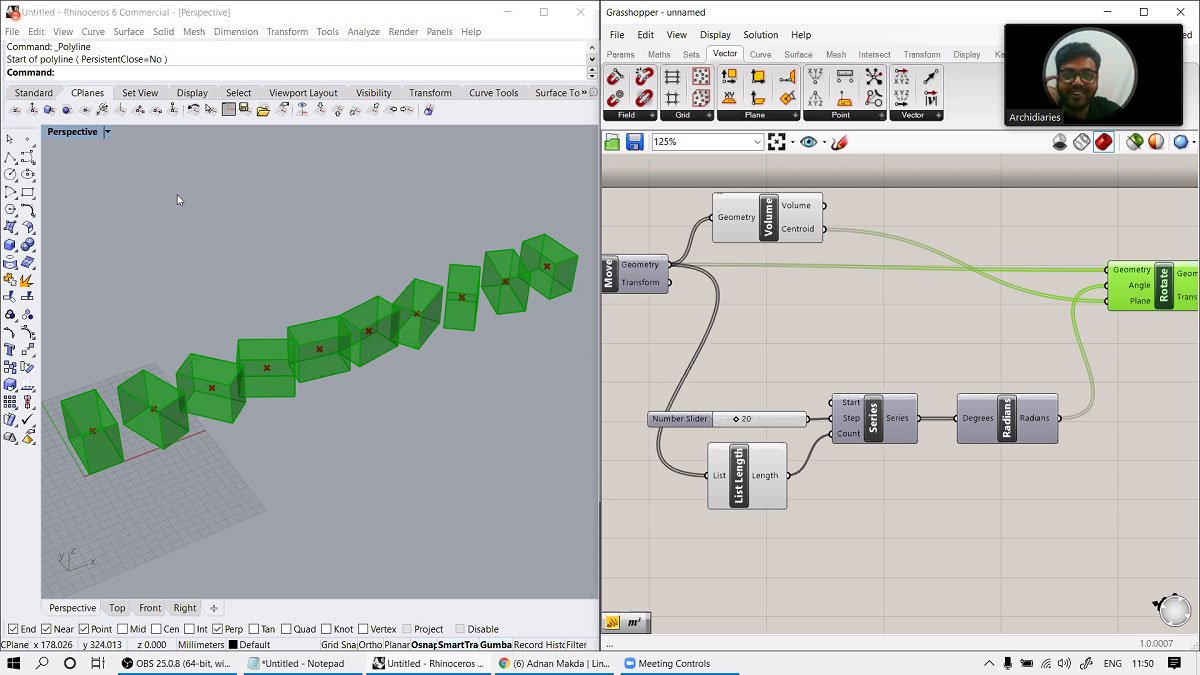Open the 125% zoom level dropdown
This screenshot has height=675, width=1200.
tap(757, 142)
